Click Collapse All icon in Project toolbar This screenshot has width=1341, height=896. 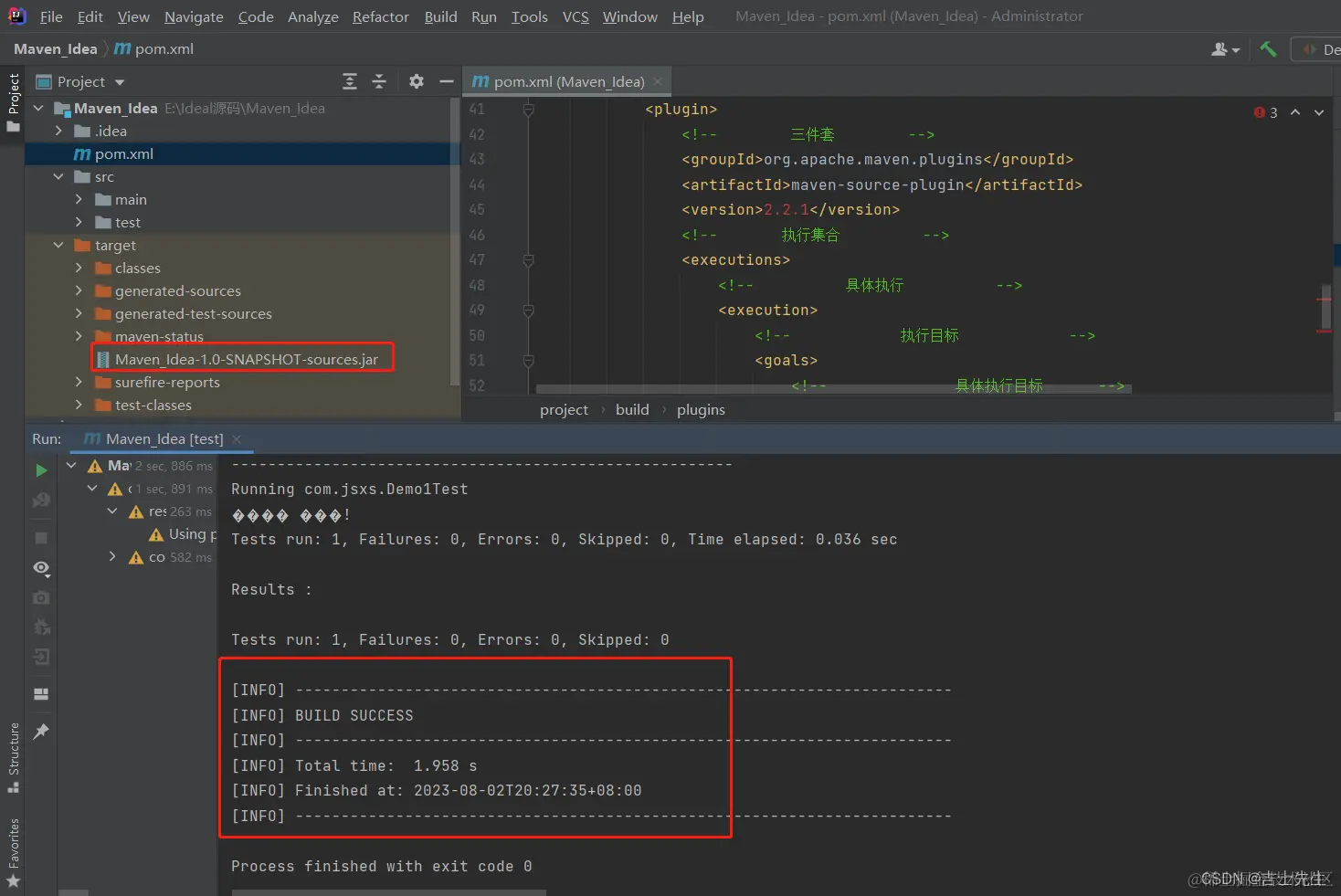[x=379, y=81]
